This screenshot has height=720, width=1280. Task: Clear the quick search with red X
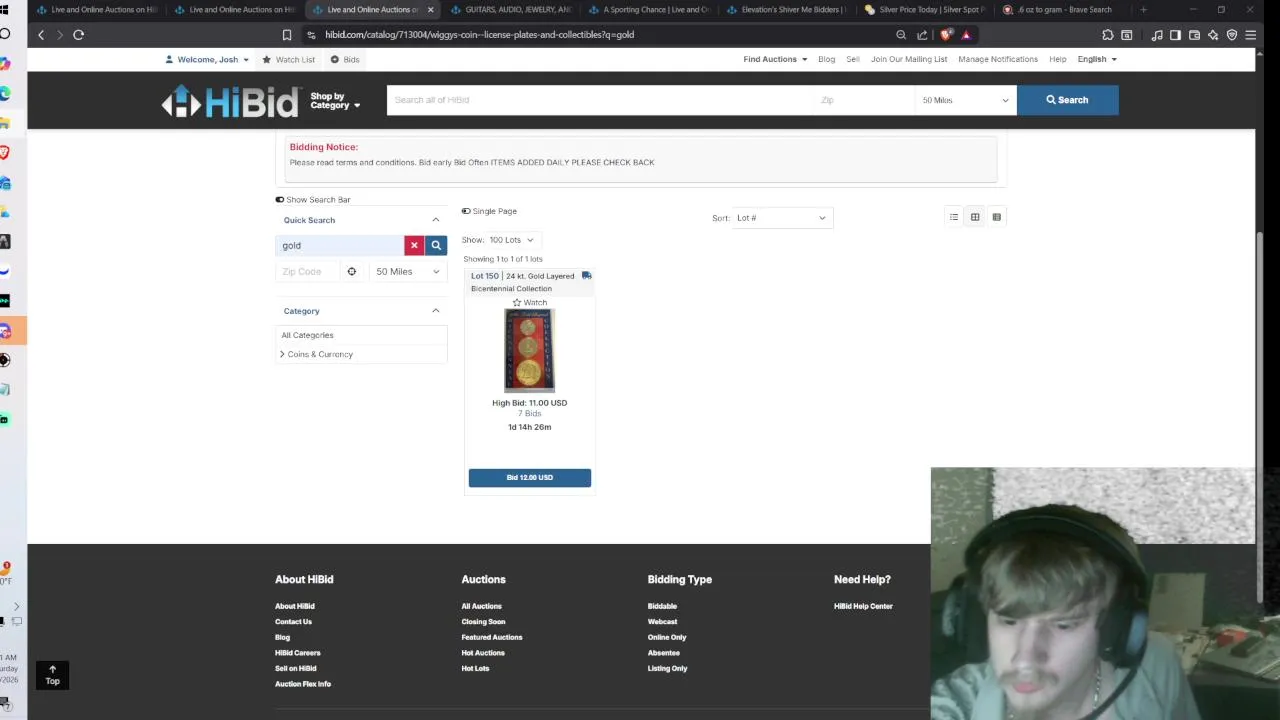click(414, 245)
